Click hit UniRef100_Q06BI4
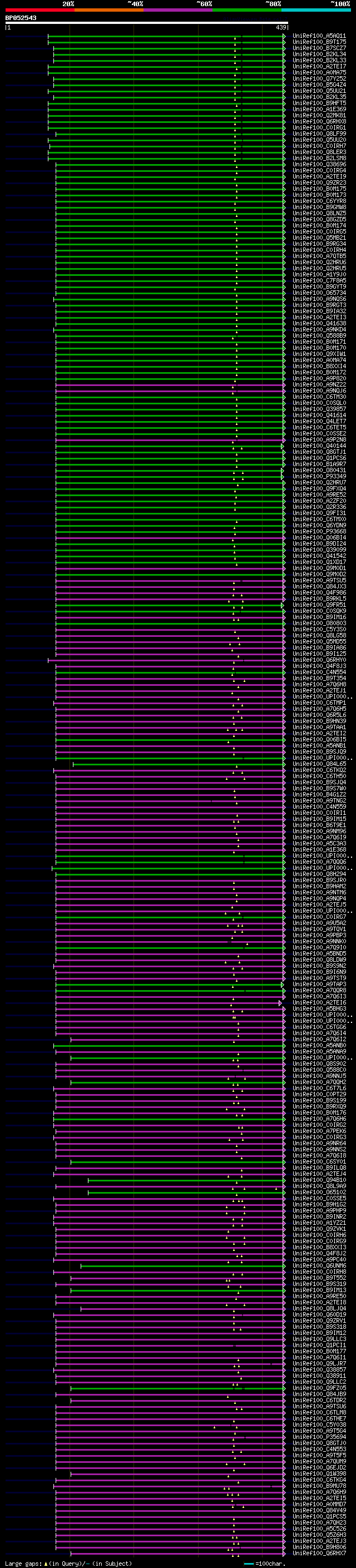Image resolution: width=356 pixels, height=1568 pixels. point(319,537)
